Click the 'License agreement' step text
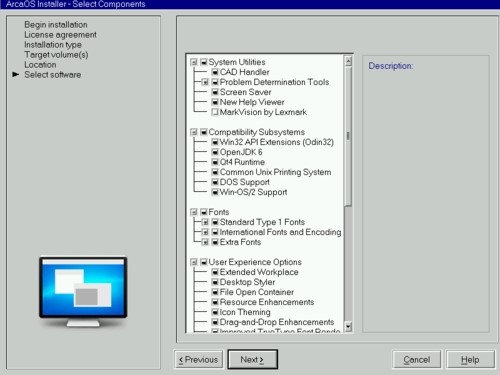The height and width of the screenshot is (375, 500). point(60,35)
